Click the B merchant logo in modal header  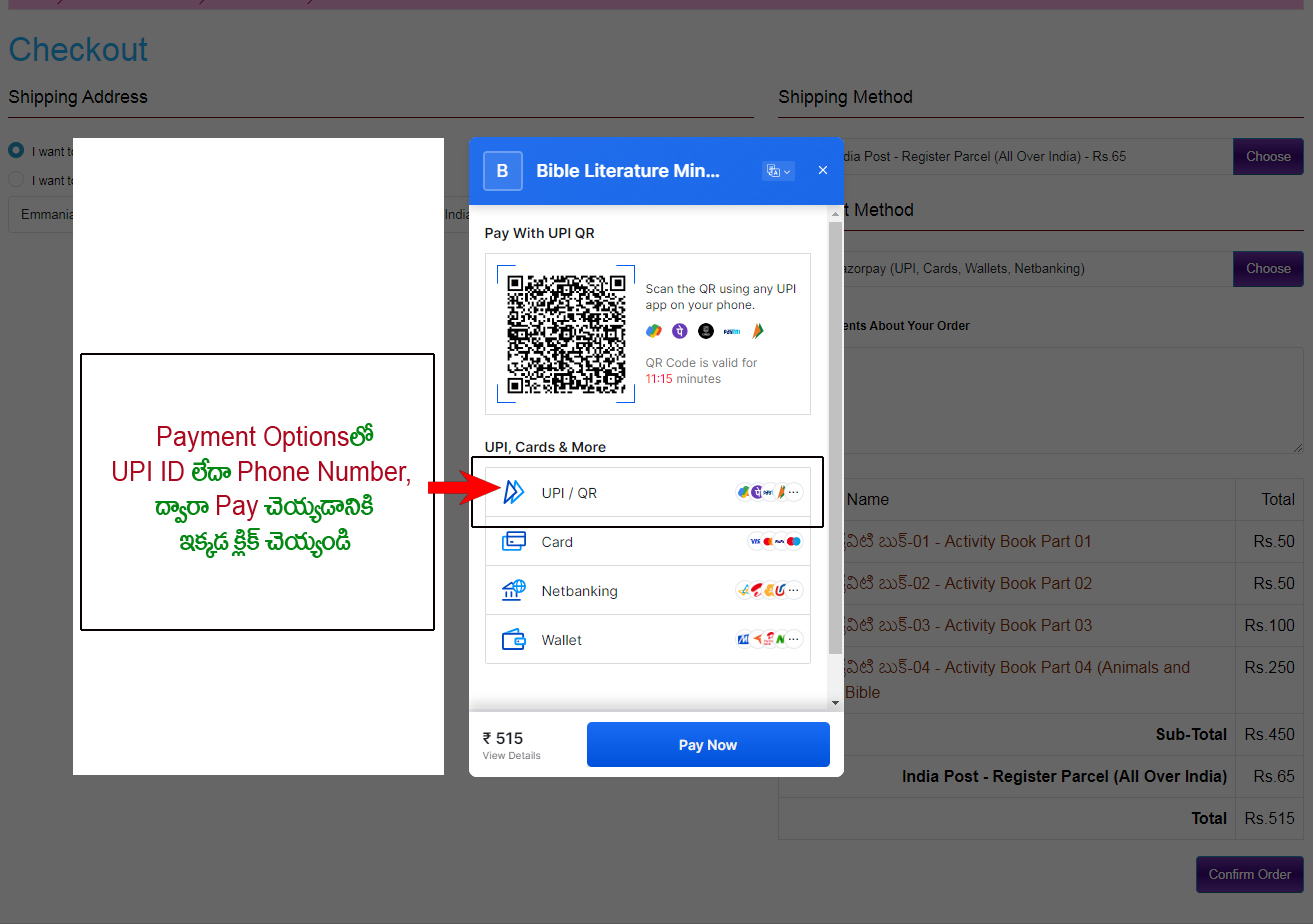click(x=503, y=171)
